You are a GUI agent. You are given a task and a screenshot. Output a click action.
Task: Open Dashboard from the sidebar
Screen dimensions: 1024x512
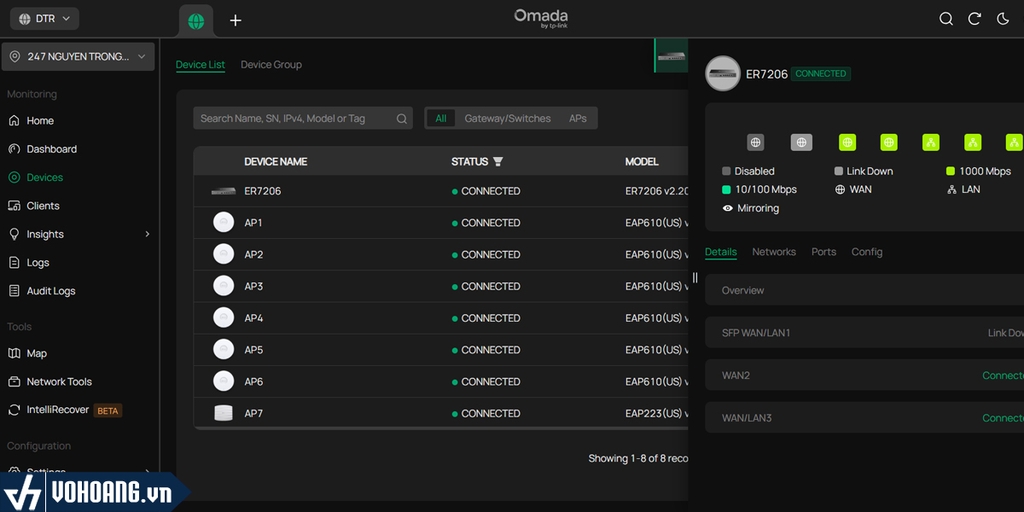[52, 149]
